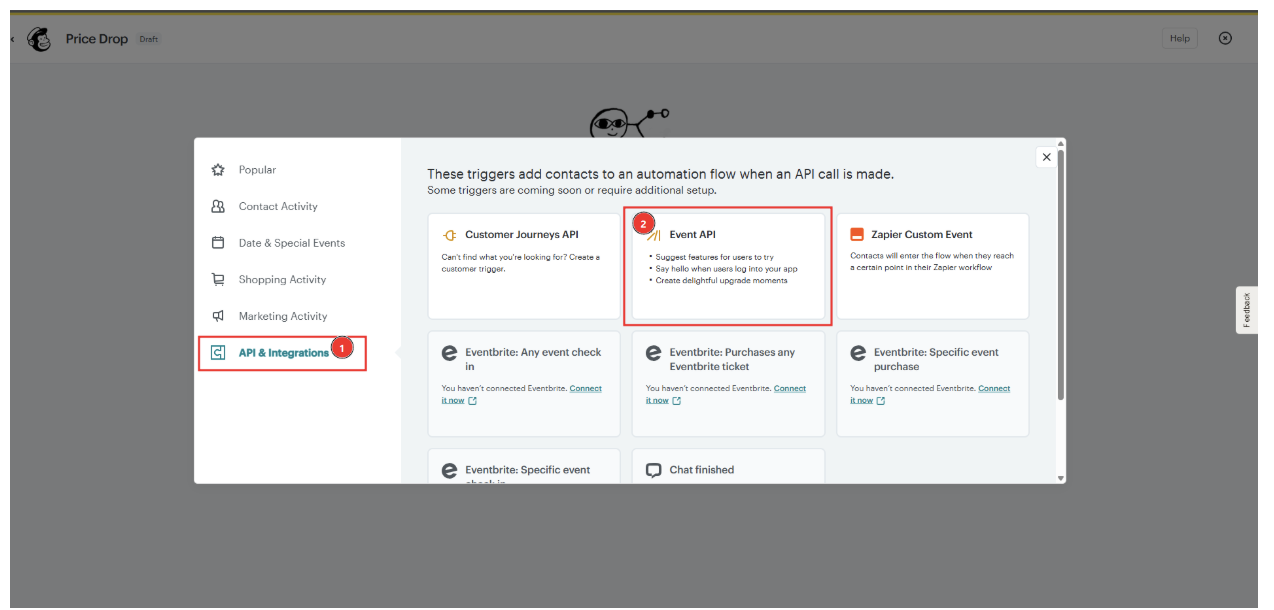Viewport: 1274px width, 610px height.
Task: Click external link icon under Specific event purchase
Action: click(881, 401)
